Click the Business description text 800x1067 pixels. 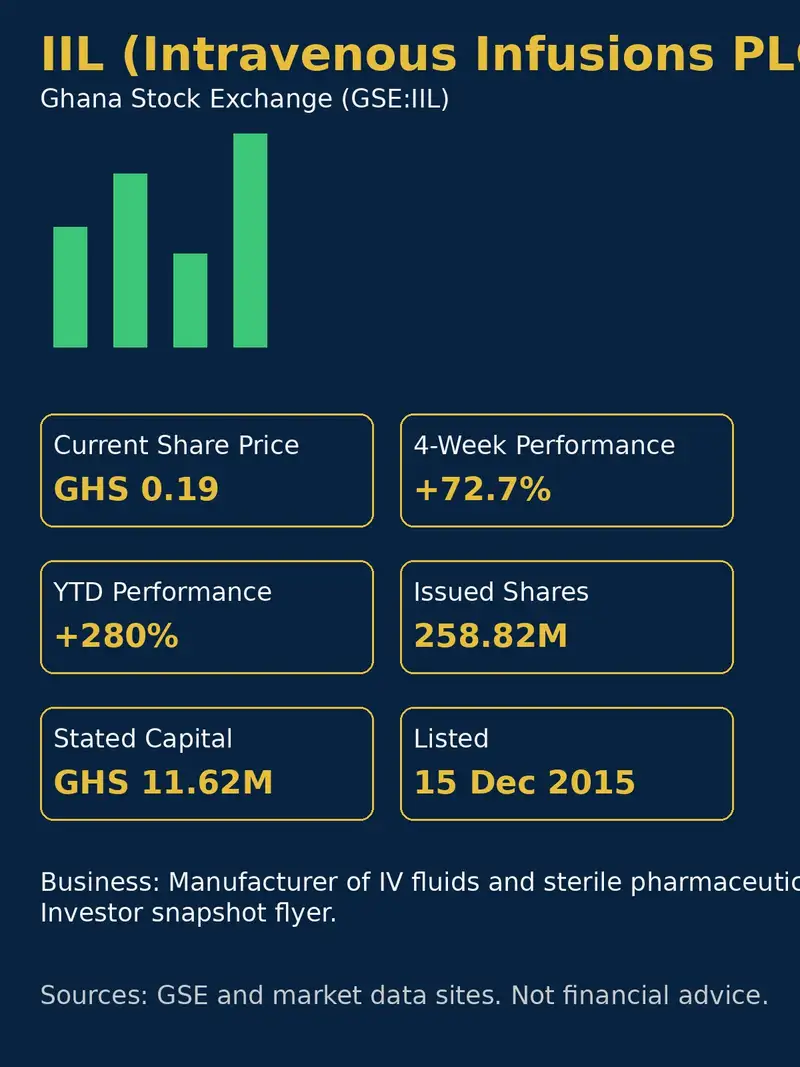tap(420, 897)
